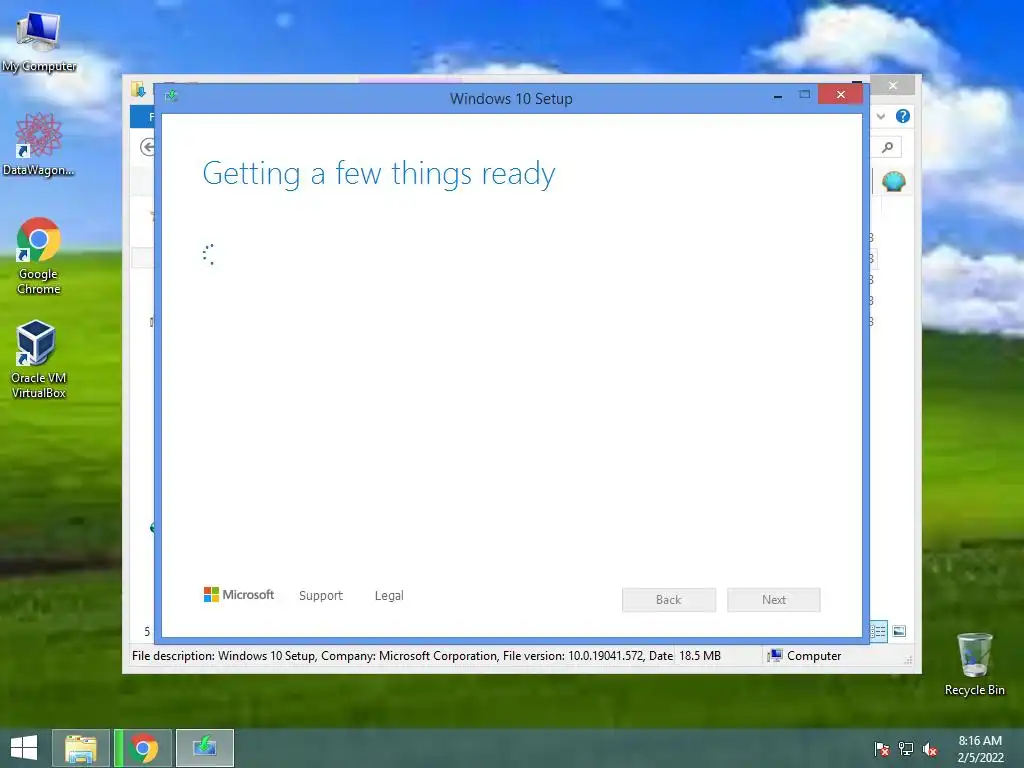Open the My Computer desktop icon
1024x768 pixels.
coord(39,40)
